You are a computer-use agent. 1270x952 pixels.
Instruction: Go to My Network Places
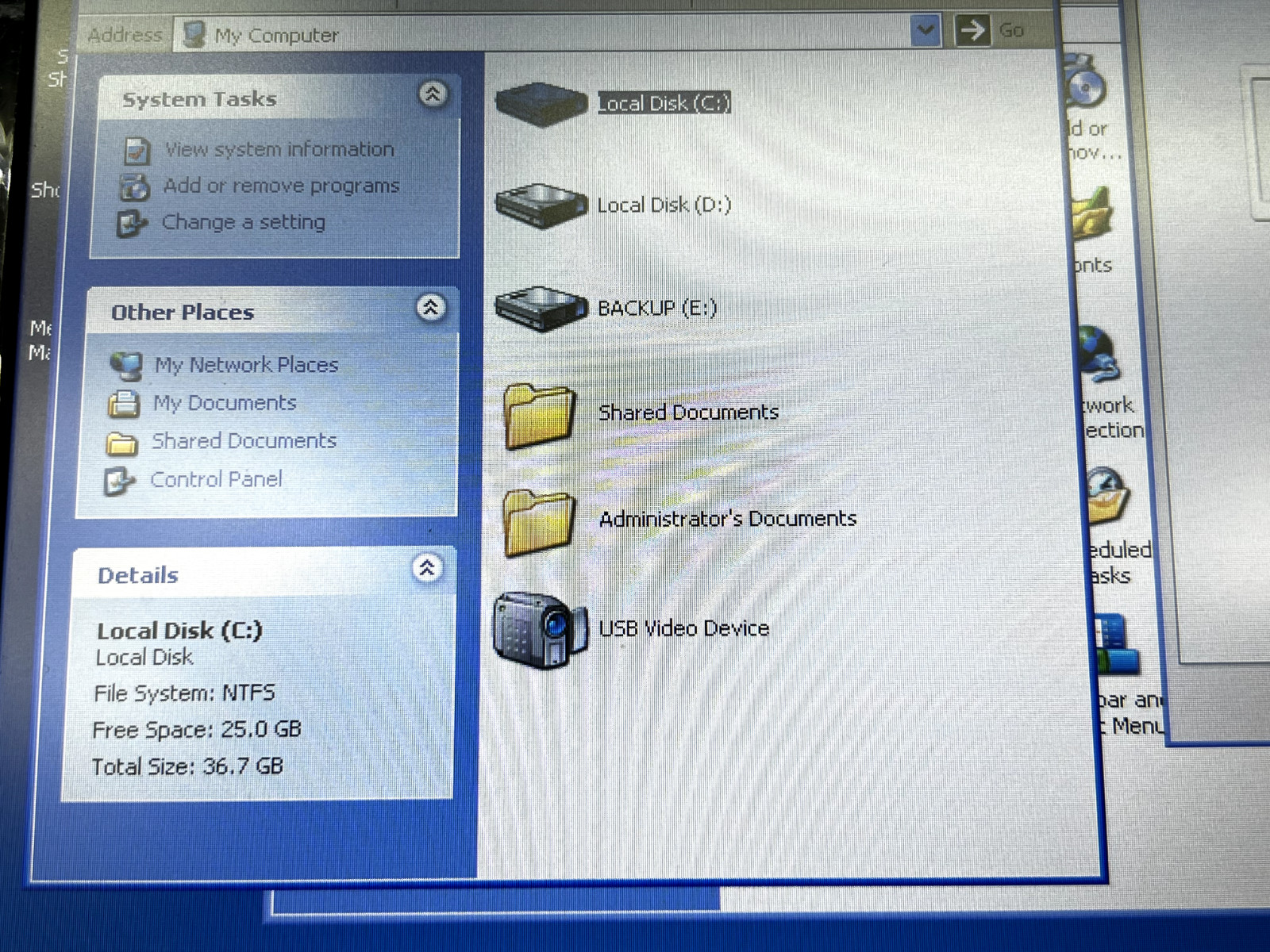(x=247, y=365)
